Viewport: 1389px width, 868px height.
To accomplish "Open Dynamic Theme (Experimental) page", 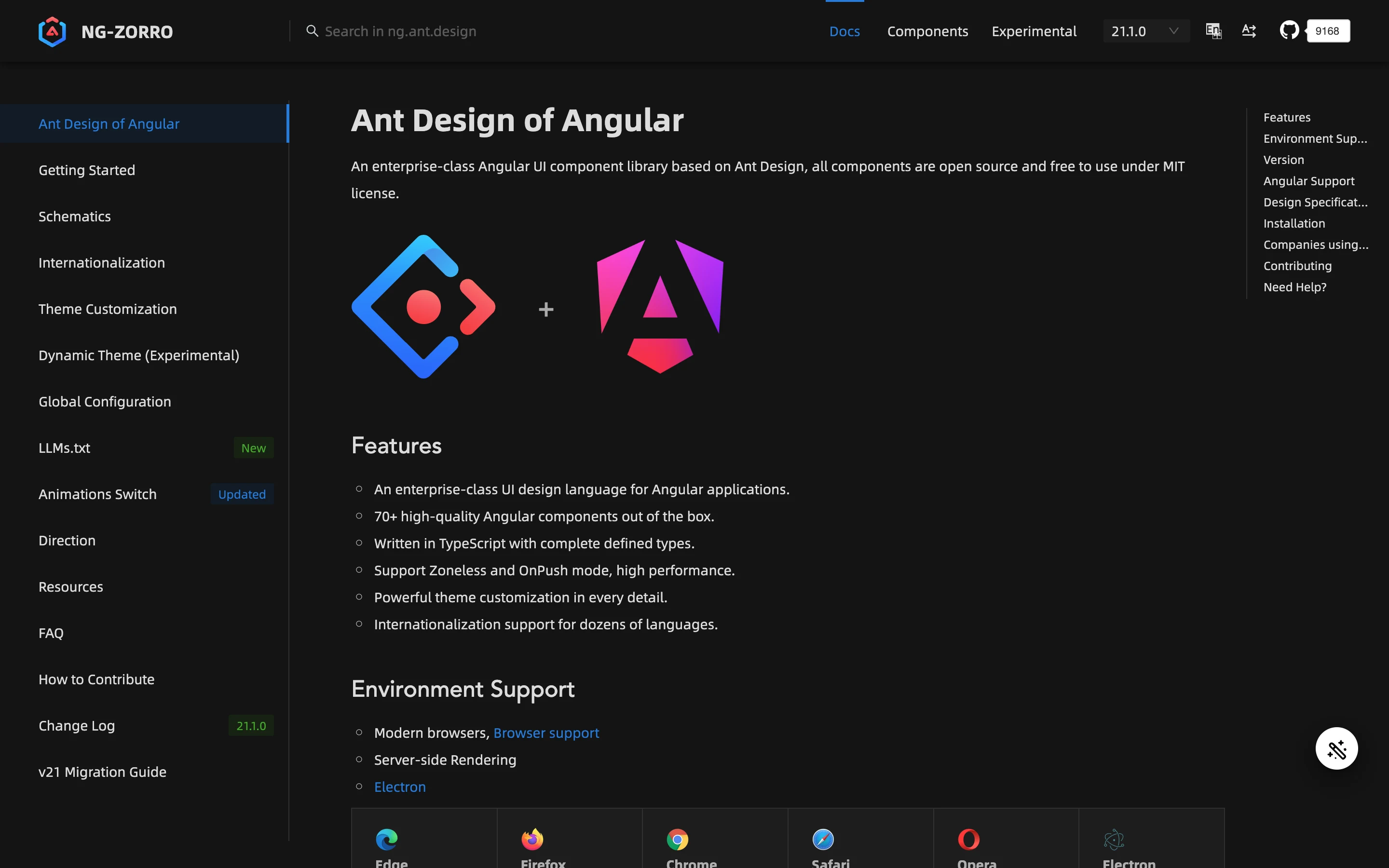I will tap(144, 355).
